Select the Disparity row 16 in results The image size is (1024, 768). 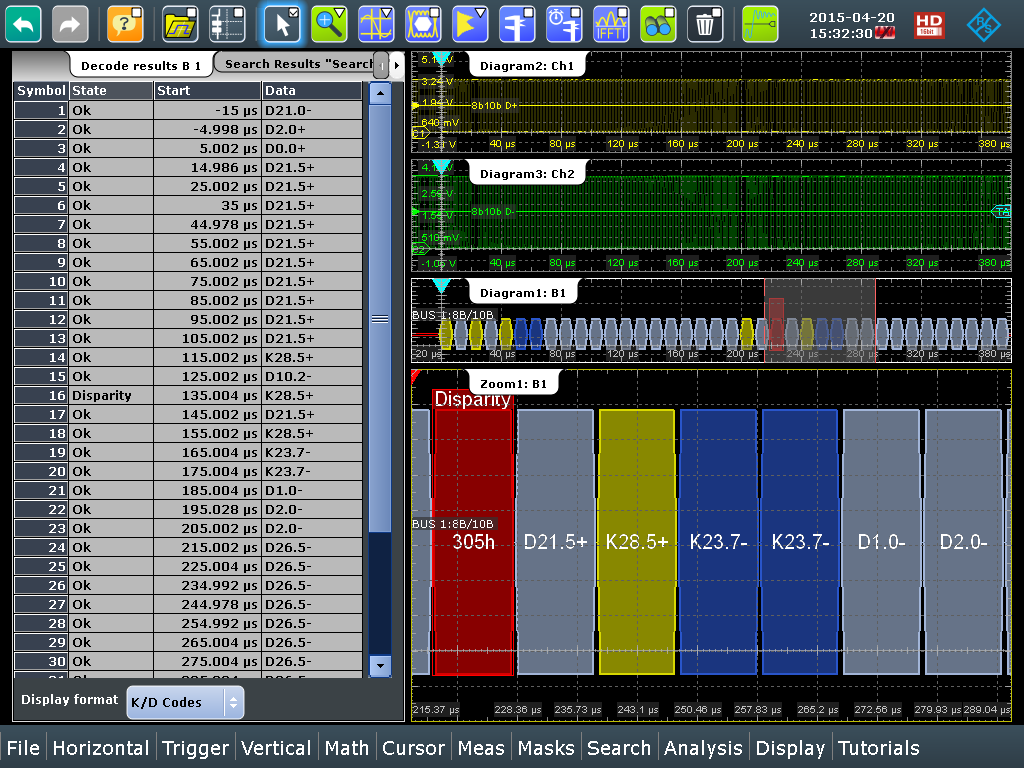coord(188,395)
